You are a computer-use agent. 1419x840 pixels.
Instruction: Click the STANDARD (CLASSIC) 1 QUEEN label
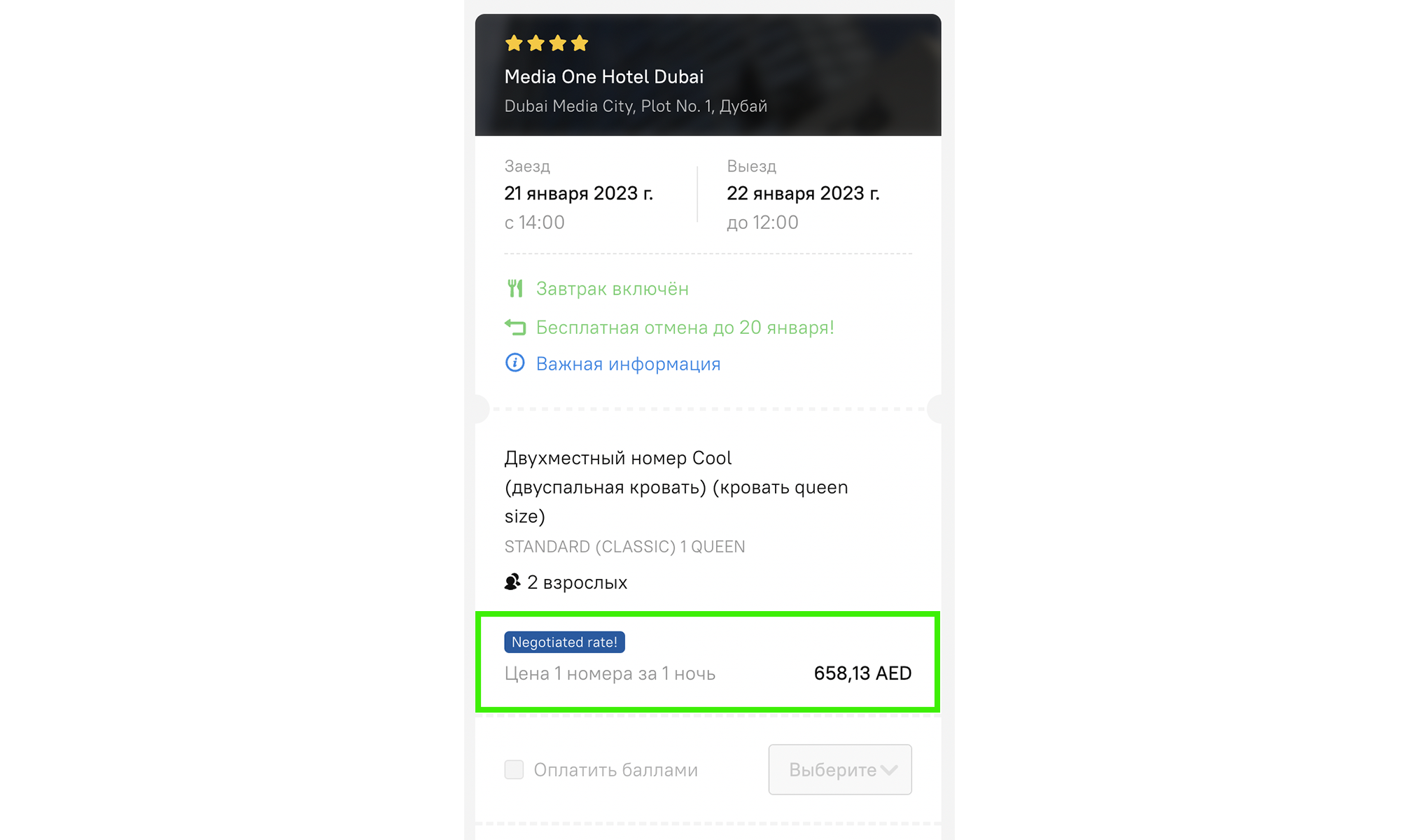(x=624, y=547)
